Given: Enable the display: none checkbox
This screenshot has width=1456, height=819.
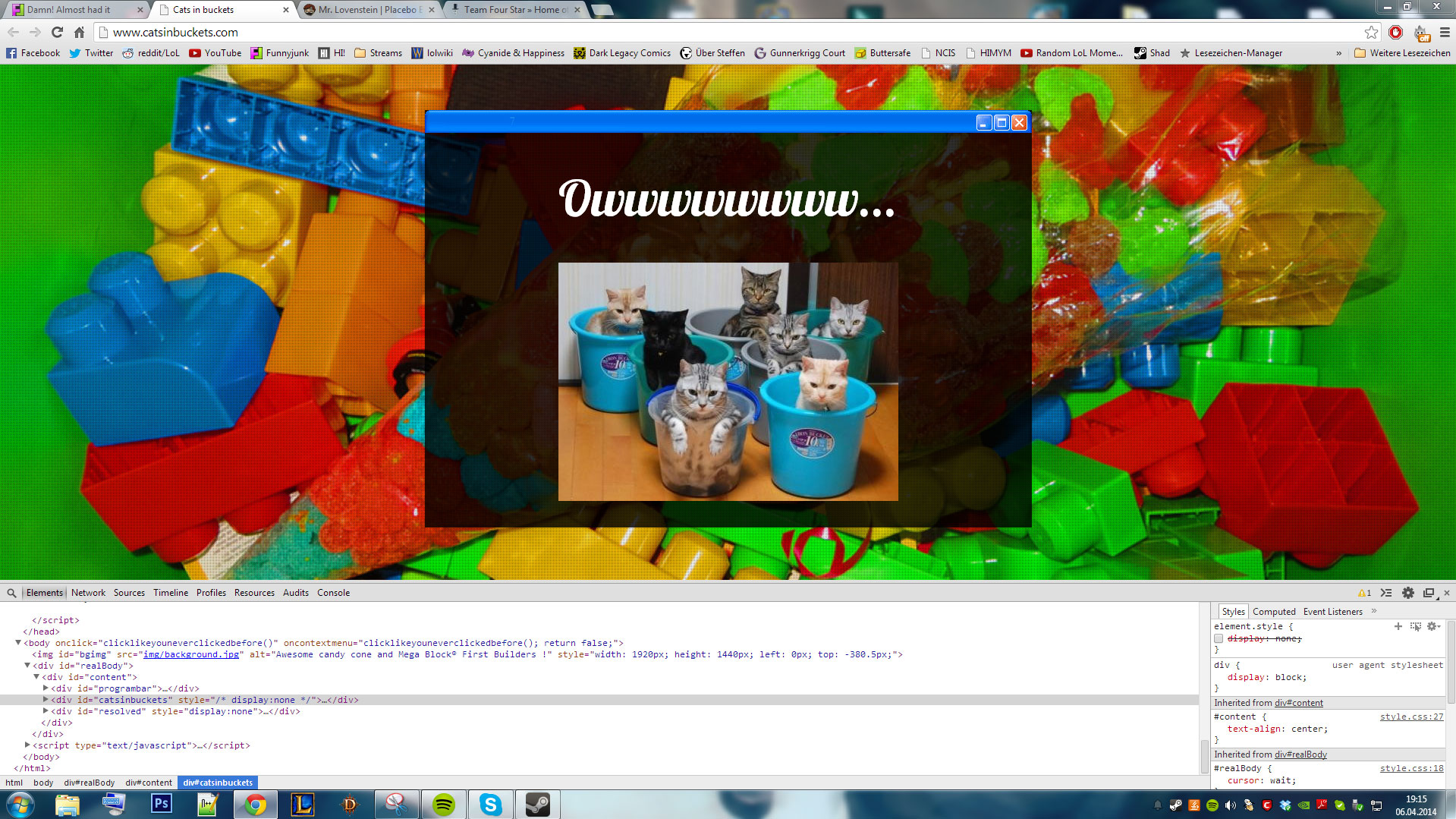Looking at the screenshot, I should pyautogui.click(x=1219, y=639).
